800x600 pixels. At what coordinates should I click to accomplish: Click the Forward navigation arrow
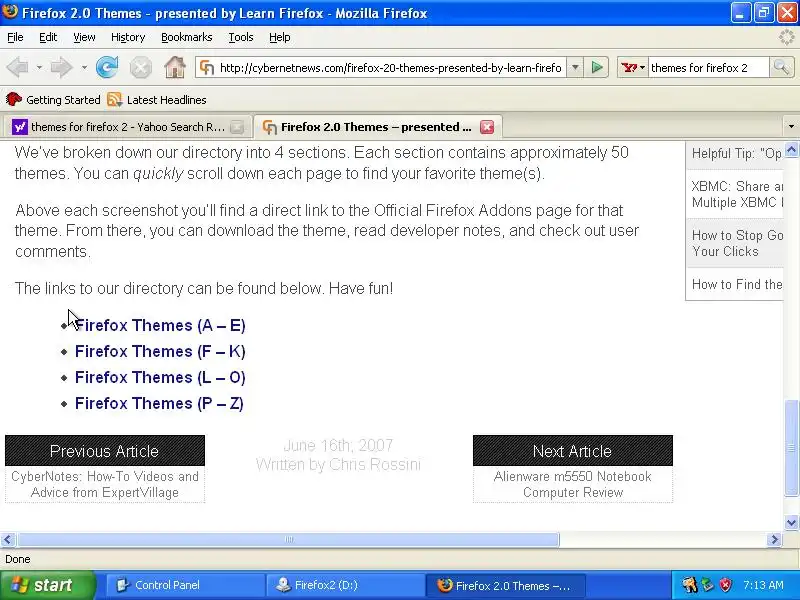pyautogui.click(x=61, y=67)
